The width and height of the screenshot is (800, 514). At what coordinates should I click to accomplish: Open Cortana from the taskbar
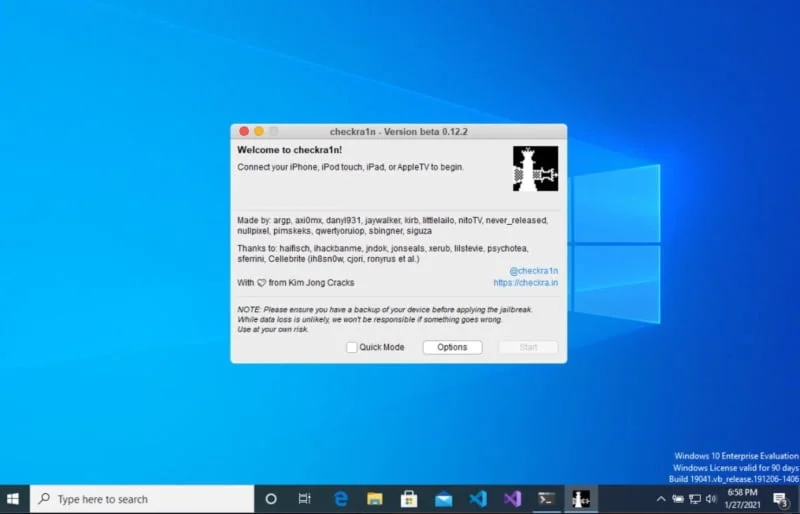point(271,499)
